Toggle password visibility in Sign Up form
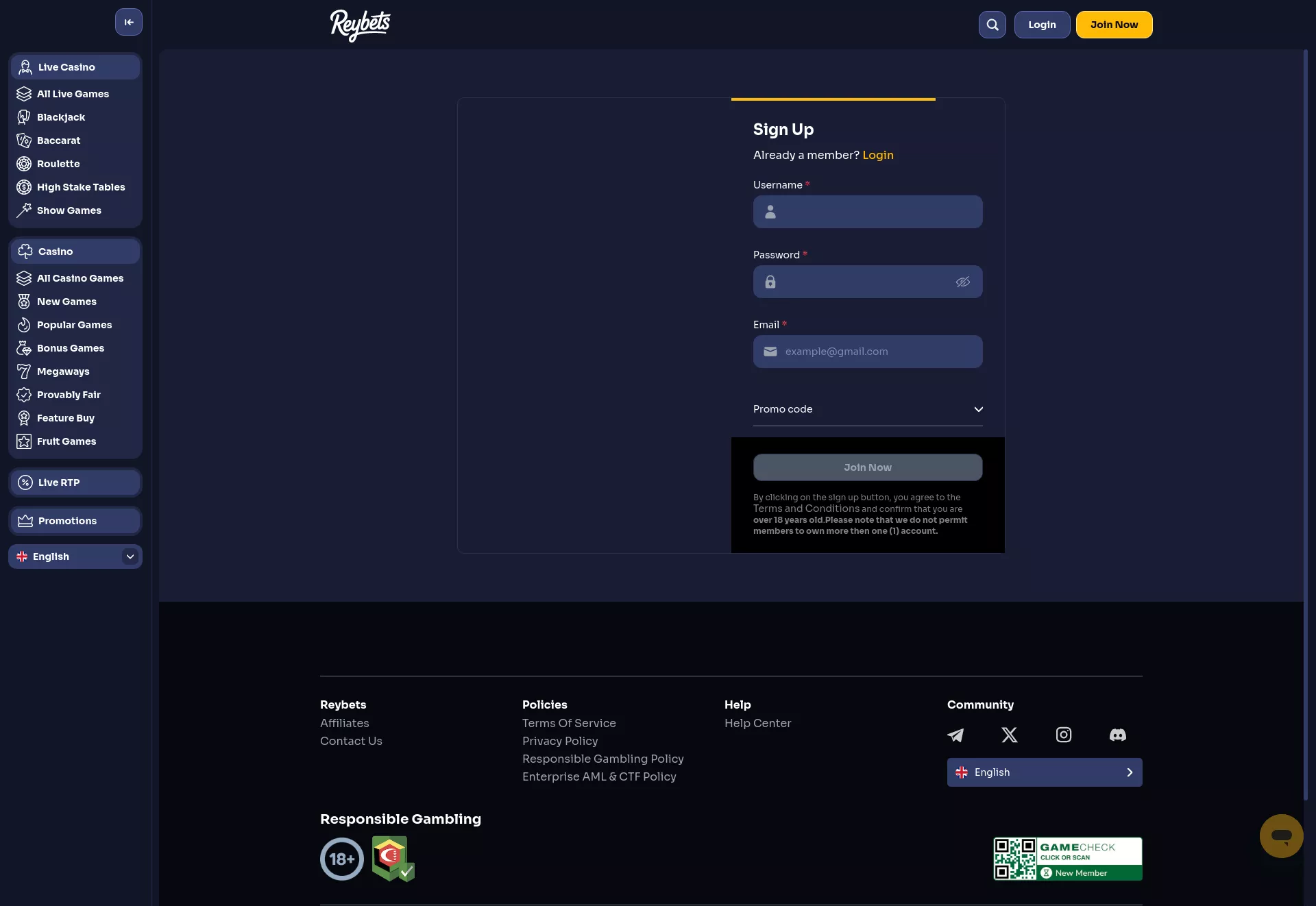This screenshot has height=906, width=1316. [x=962, y=282]
